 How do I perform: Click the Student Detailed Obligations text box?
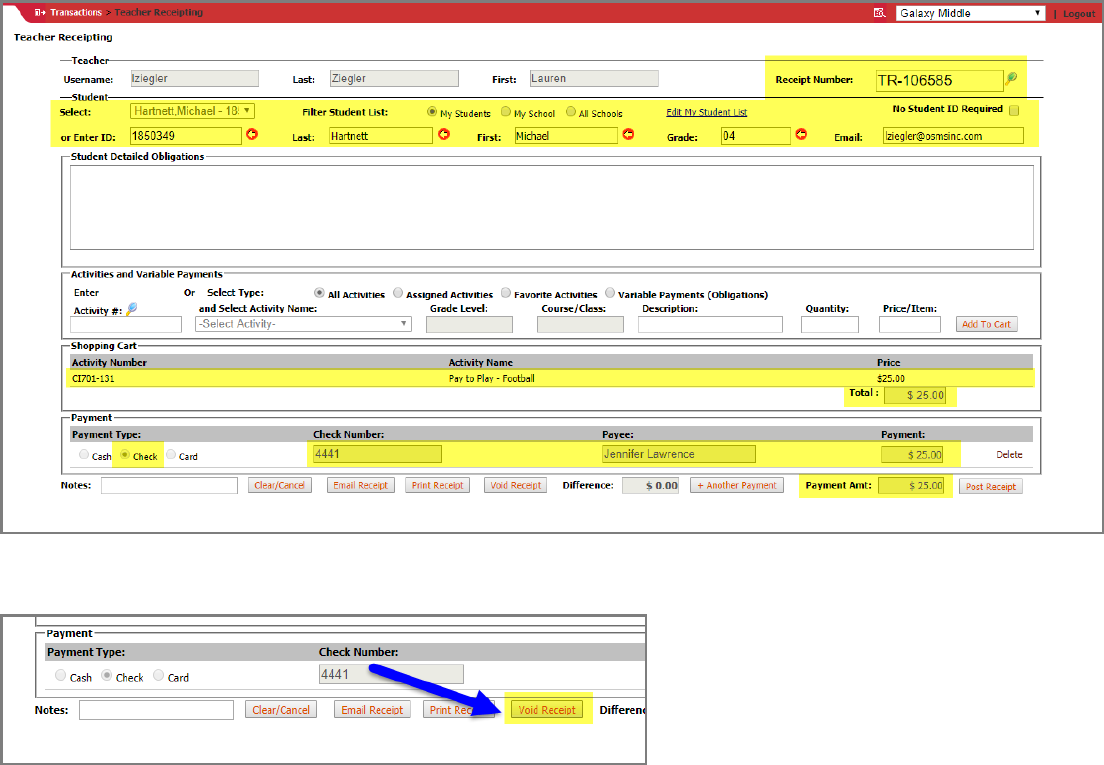point(552,208)
